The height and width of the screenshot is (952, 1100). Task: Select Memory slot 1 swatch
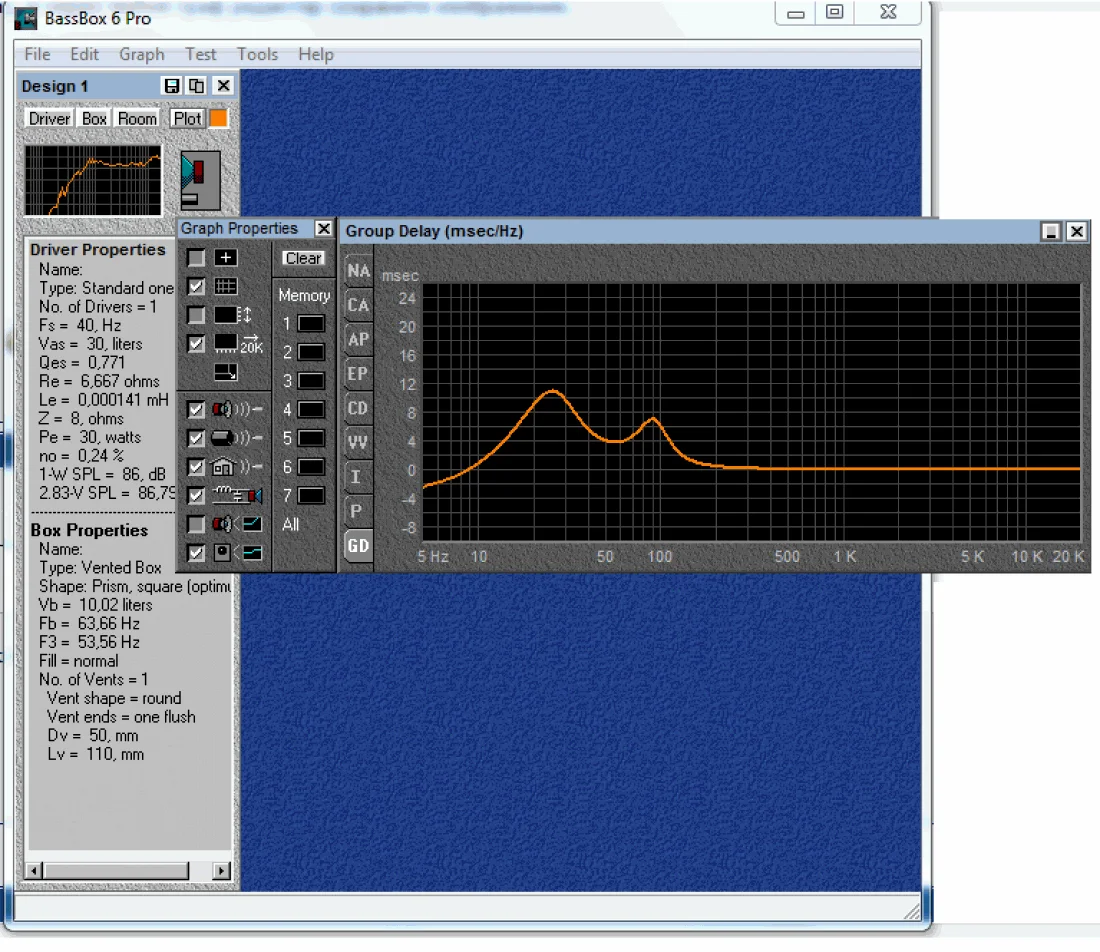[x=311, y=324]
